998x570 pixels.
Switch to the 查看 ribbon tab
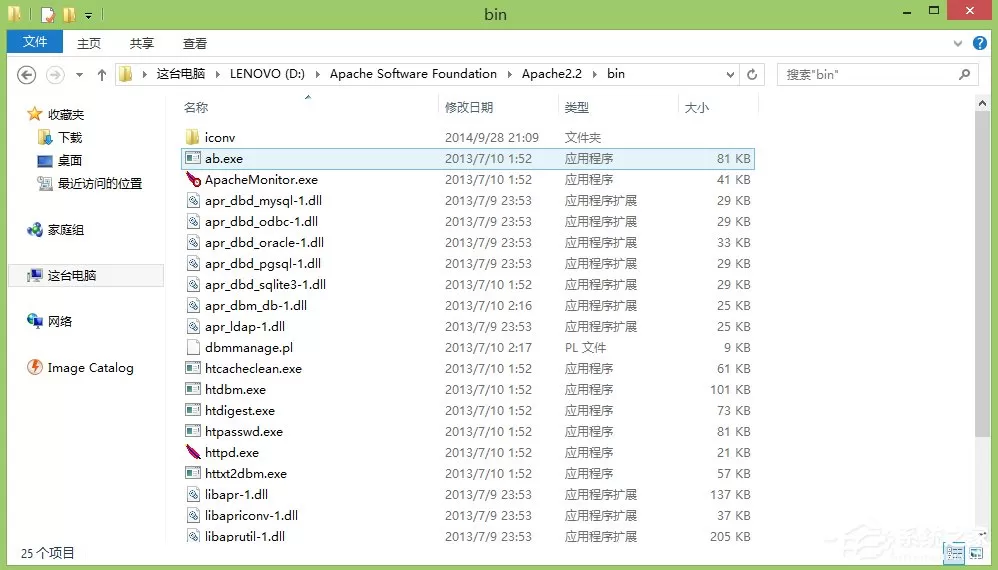195,43
